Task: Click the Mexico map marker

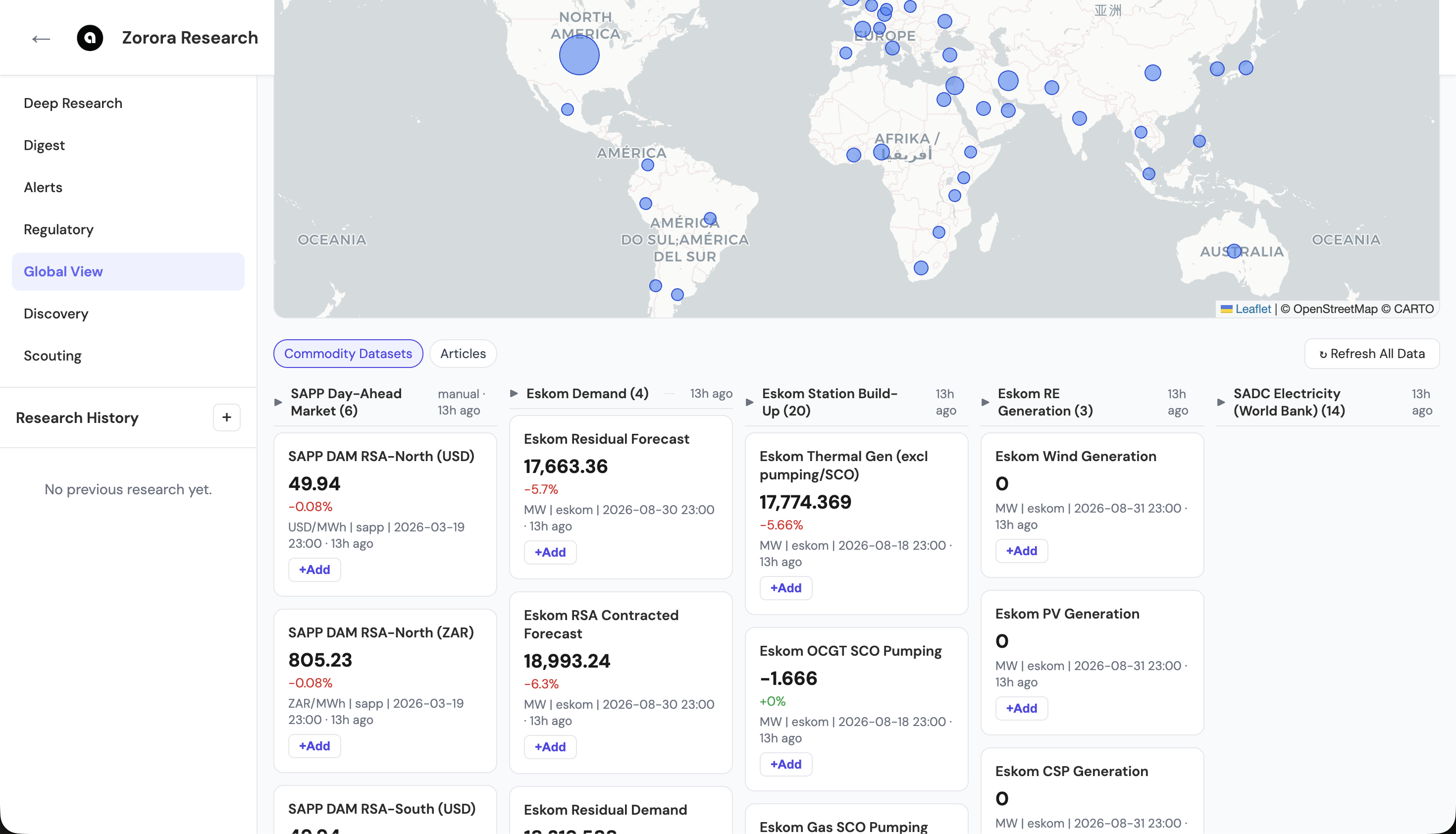Action: (567, 109)
